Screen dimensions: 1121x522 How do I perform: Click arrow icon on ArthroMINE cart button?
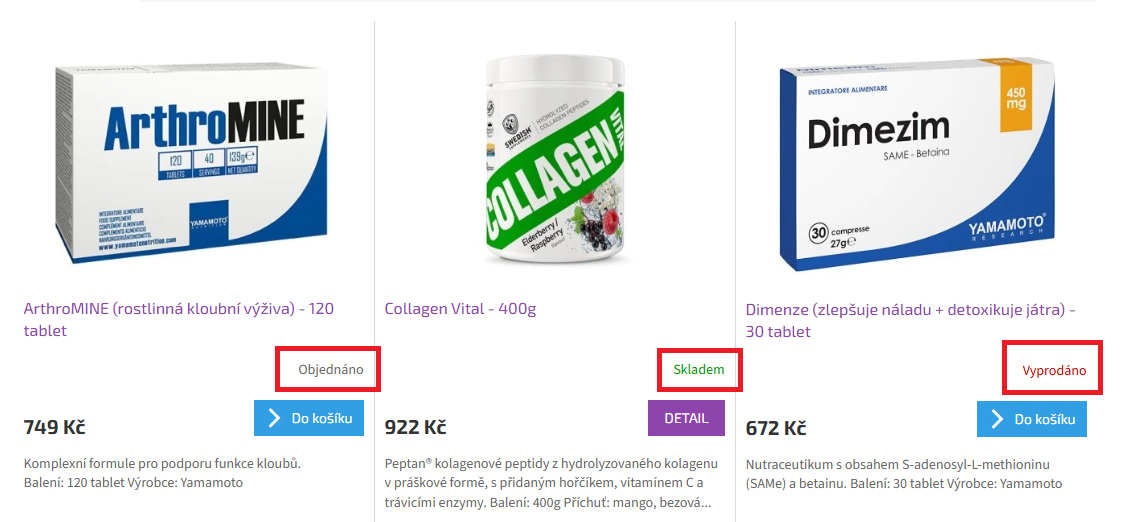tap(271, 419)
